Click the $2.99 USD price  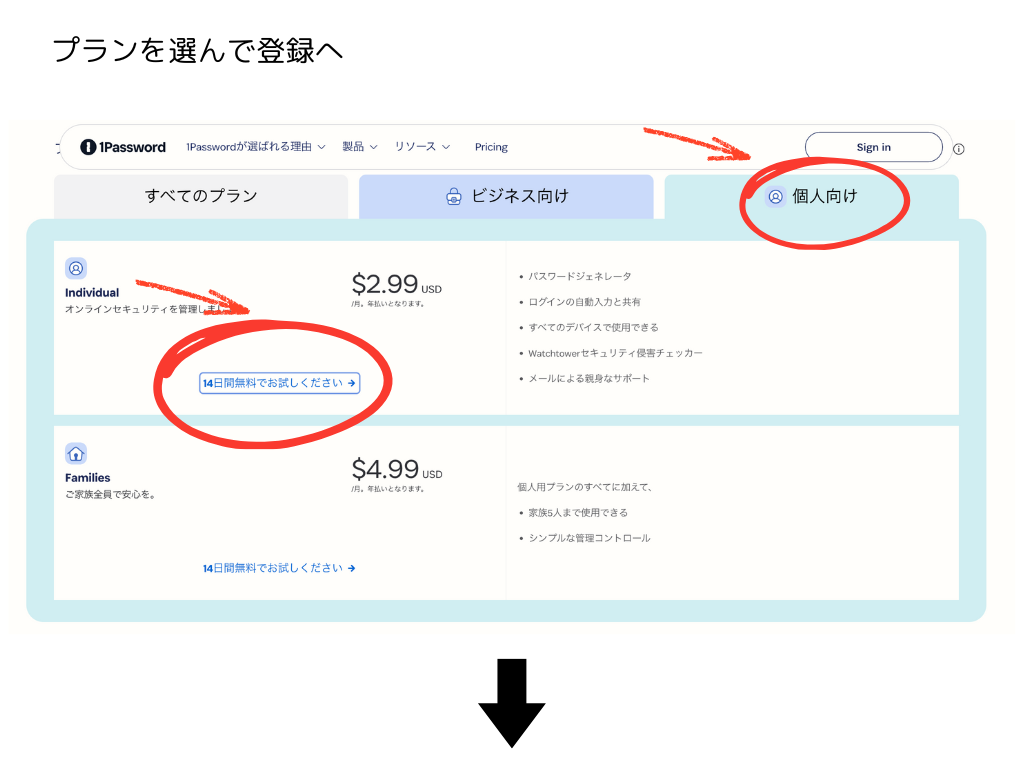[x=396, y=284]
